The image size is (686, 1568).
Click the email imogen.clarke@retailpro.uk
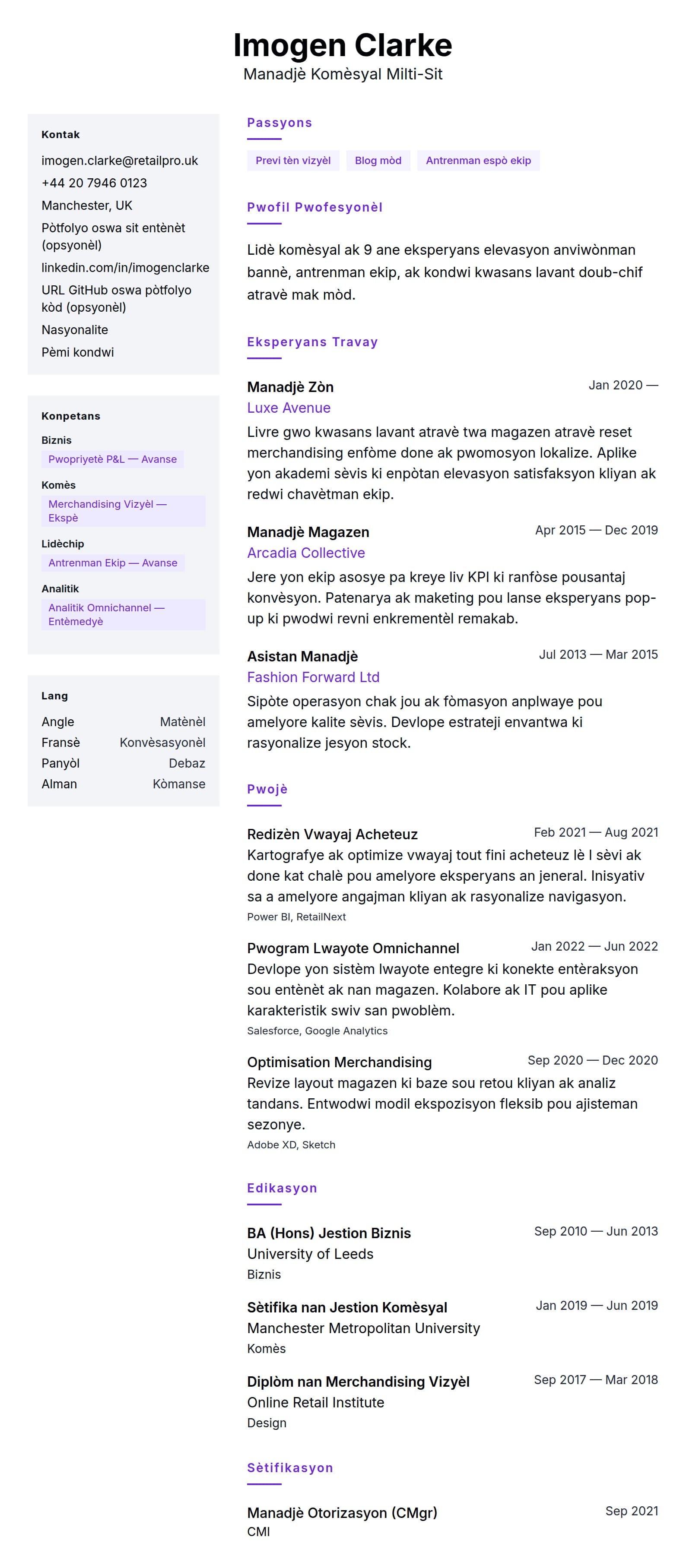point(119,161)
